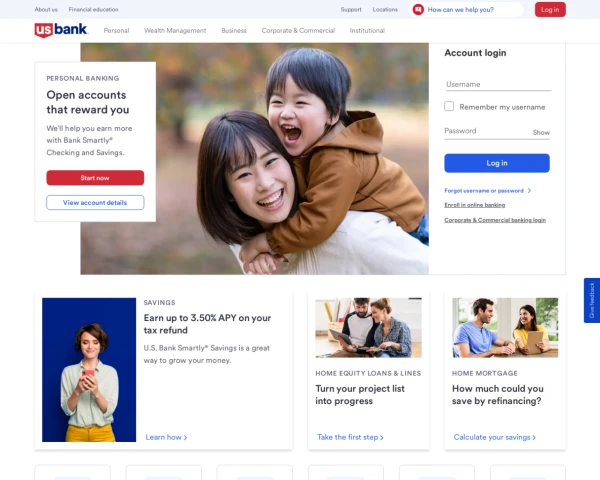Click chevron next to Forgot username or password

529,191
